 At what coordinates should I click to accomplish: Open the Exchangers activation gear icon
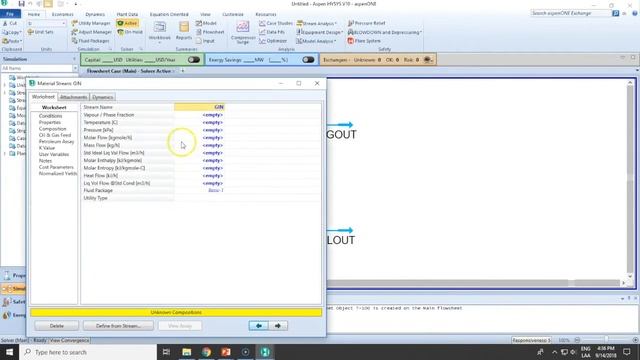[427, 60]
